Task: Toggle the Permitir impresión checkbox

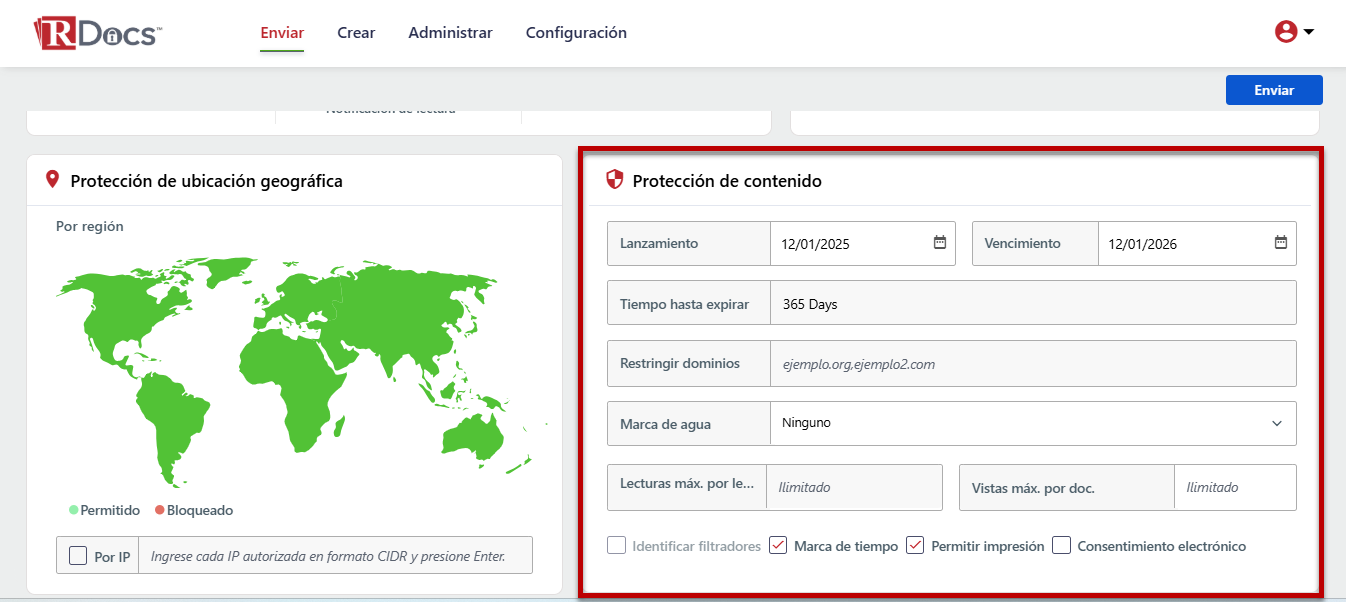Action: pos(915,546)
